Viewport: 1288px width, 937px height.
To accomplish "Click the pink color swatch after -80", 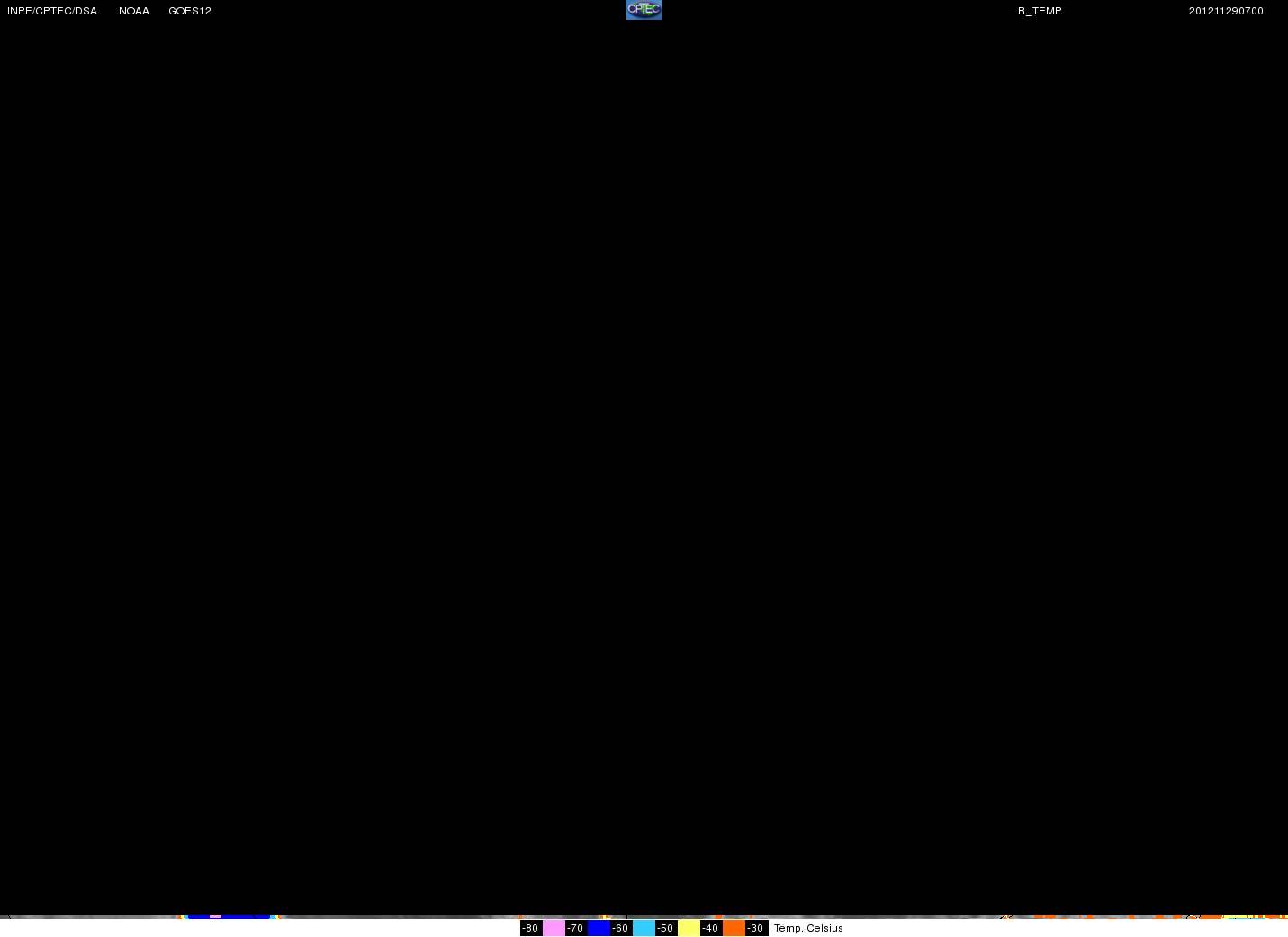I will [x=554, y=928].
